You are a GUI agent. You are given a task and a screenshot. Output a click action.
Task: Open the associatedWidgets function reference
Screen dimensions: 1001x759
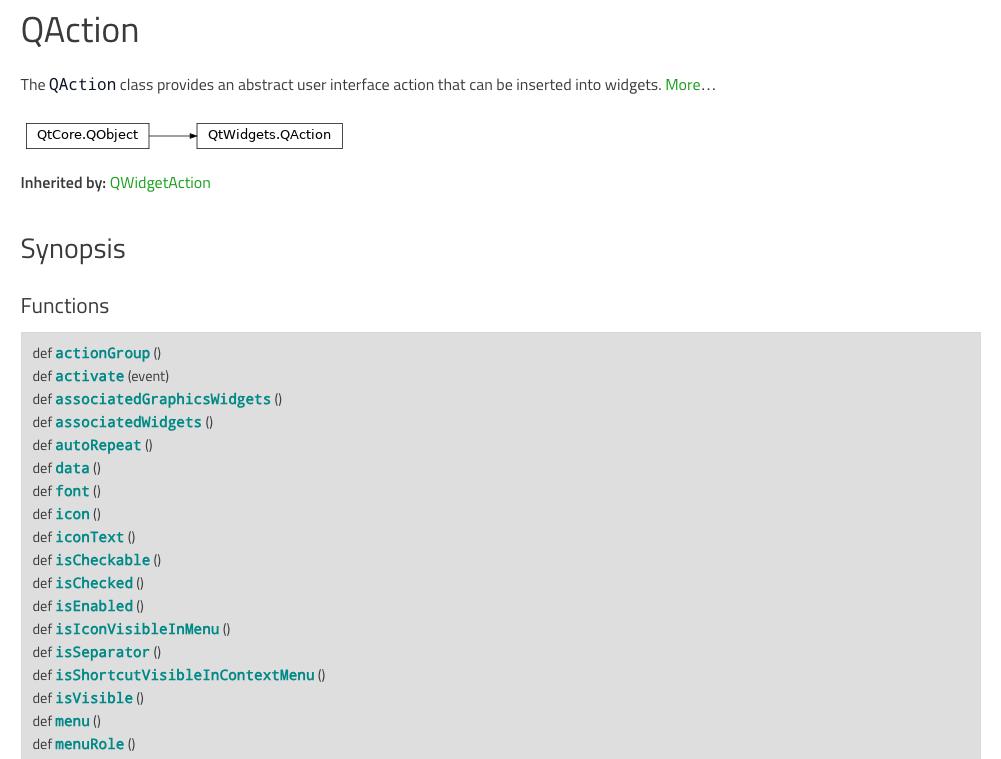(128, 422)
